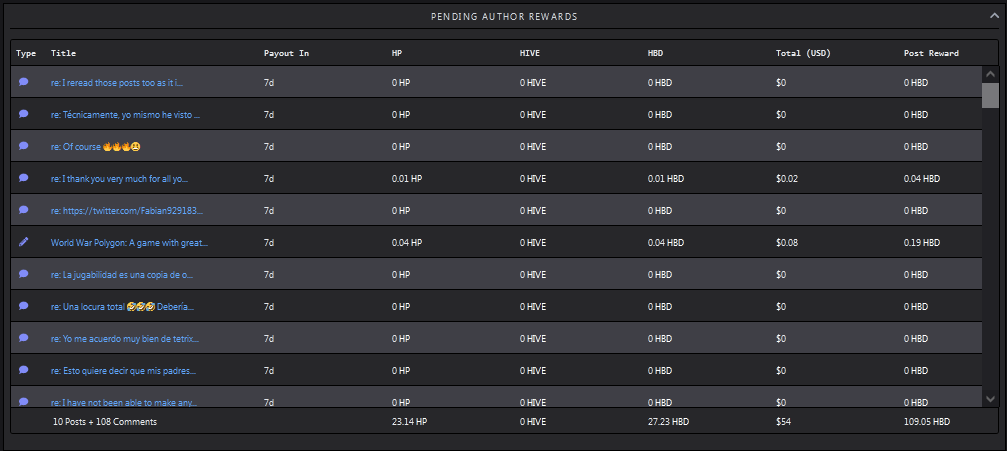The image size is (1007, 451).
Task: Open 're: Esto quiere decir que mis padres' link
Action: (x=123, y=371)
